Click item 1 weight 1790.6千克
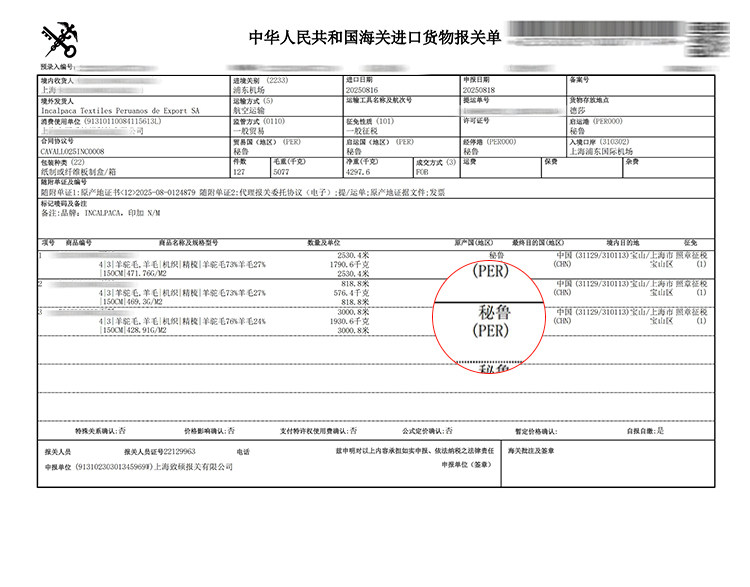The image size is (750, 587). click(x=349, y=265)
